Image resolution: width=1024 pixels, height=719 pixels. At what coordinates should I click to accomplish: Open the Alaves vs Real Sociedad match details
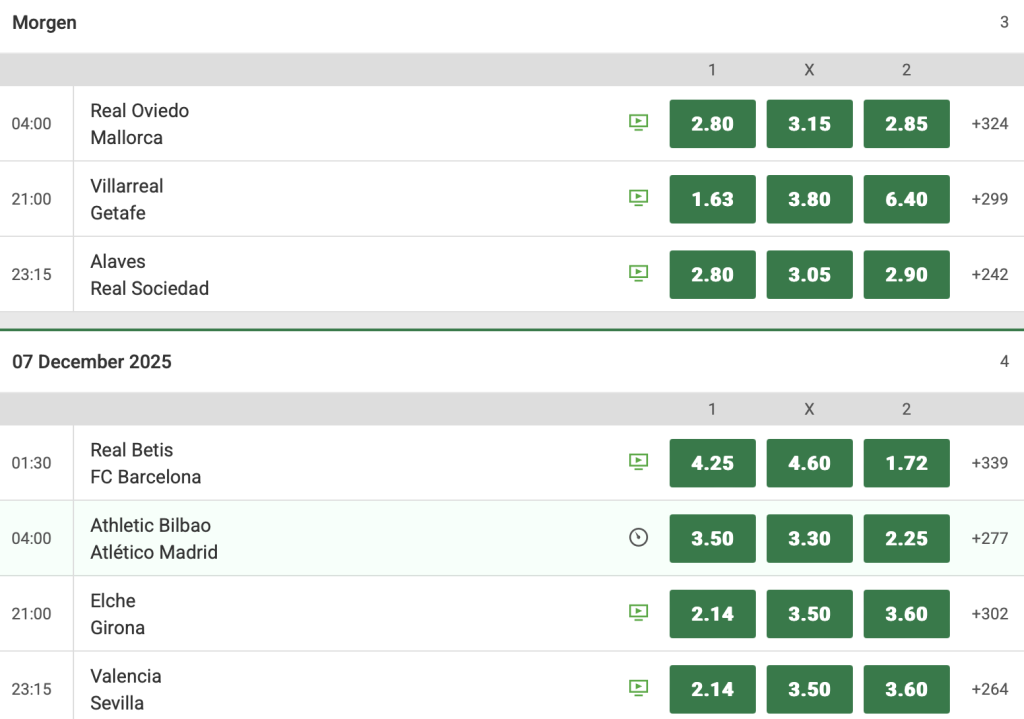pos(150,275)
